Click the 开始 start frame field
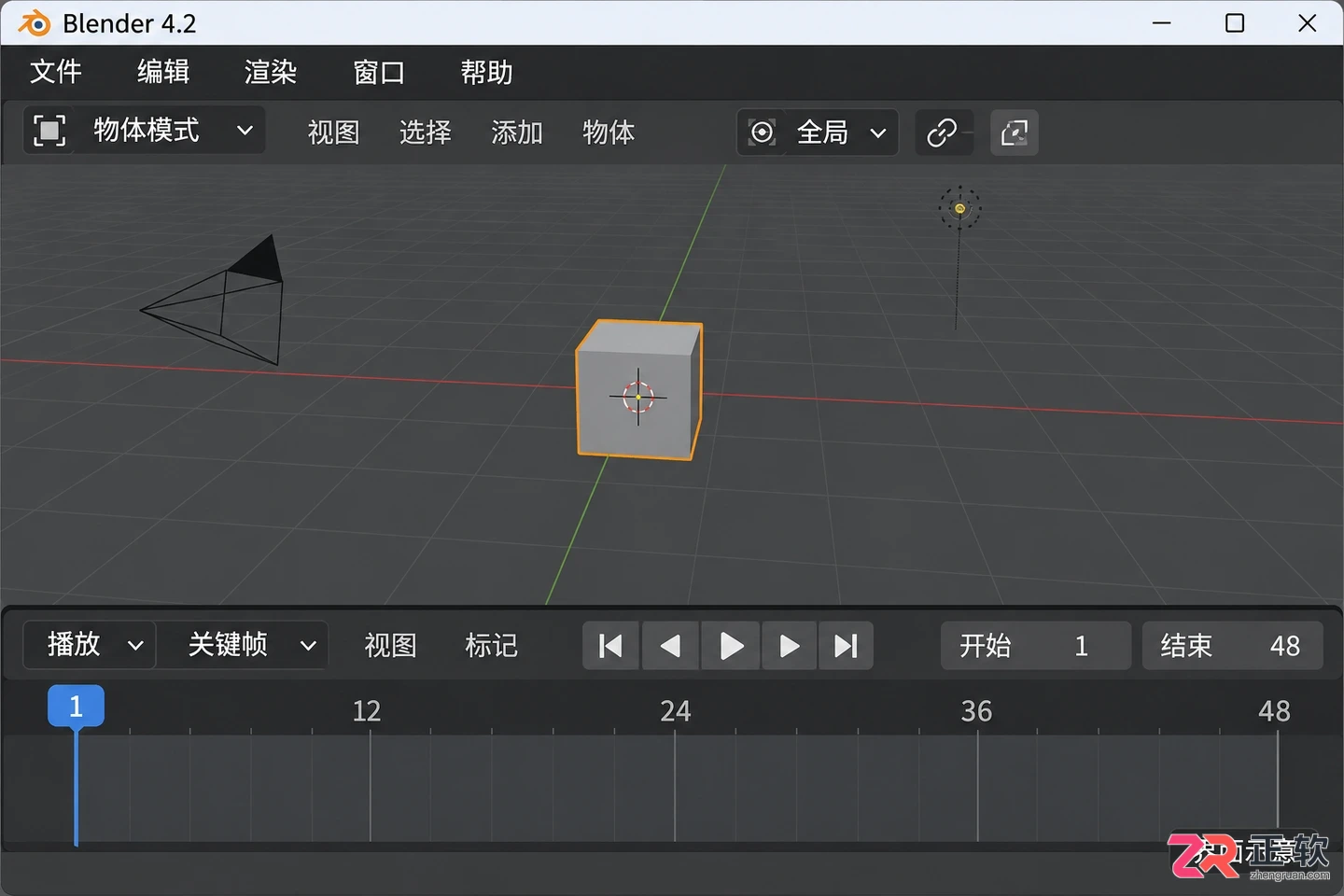The height and width of the screenshot is (896, 1344). coord(1036,646)
